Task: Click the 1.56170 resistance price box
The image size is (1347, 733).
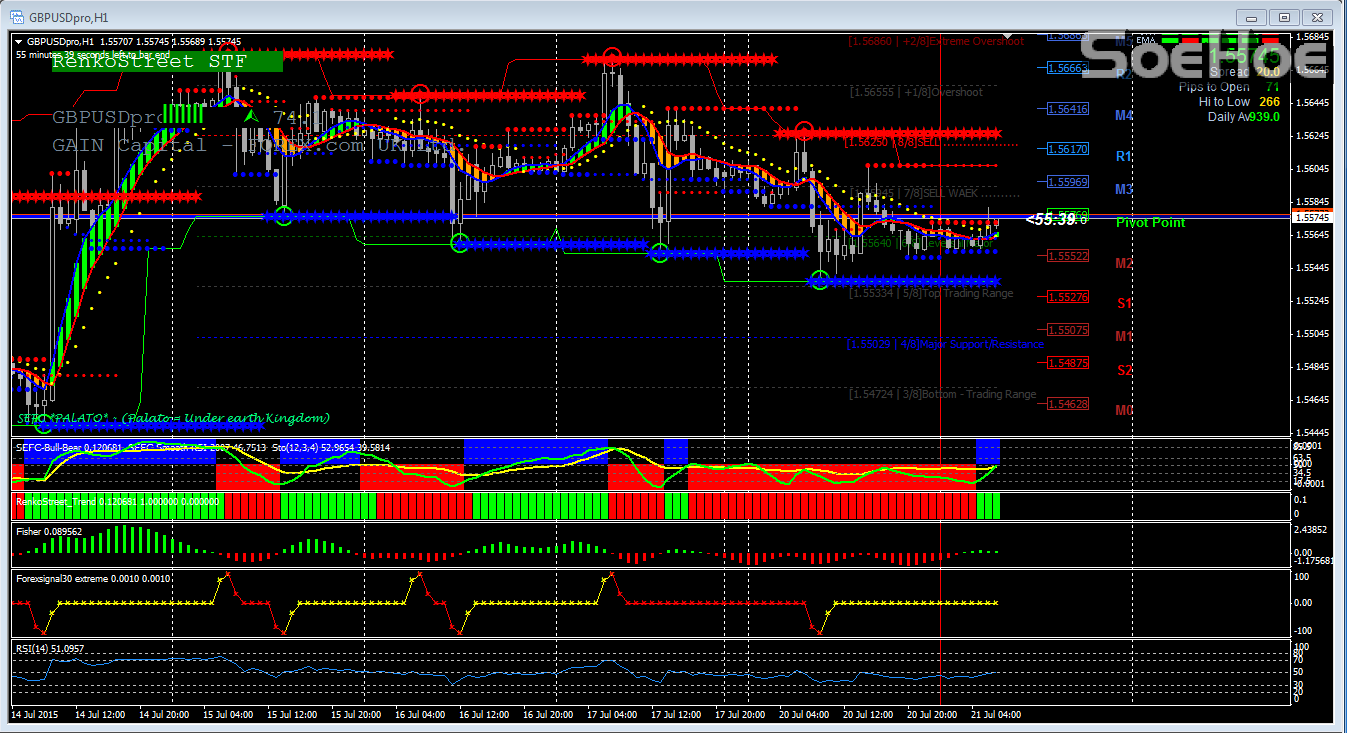Action: click(1068, 149)
